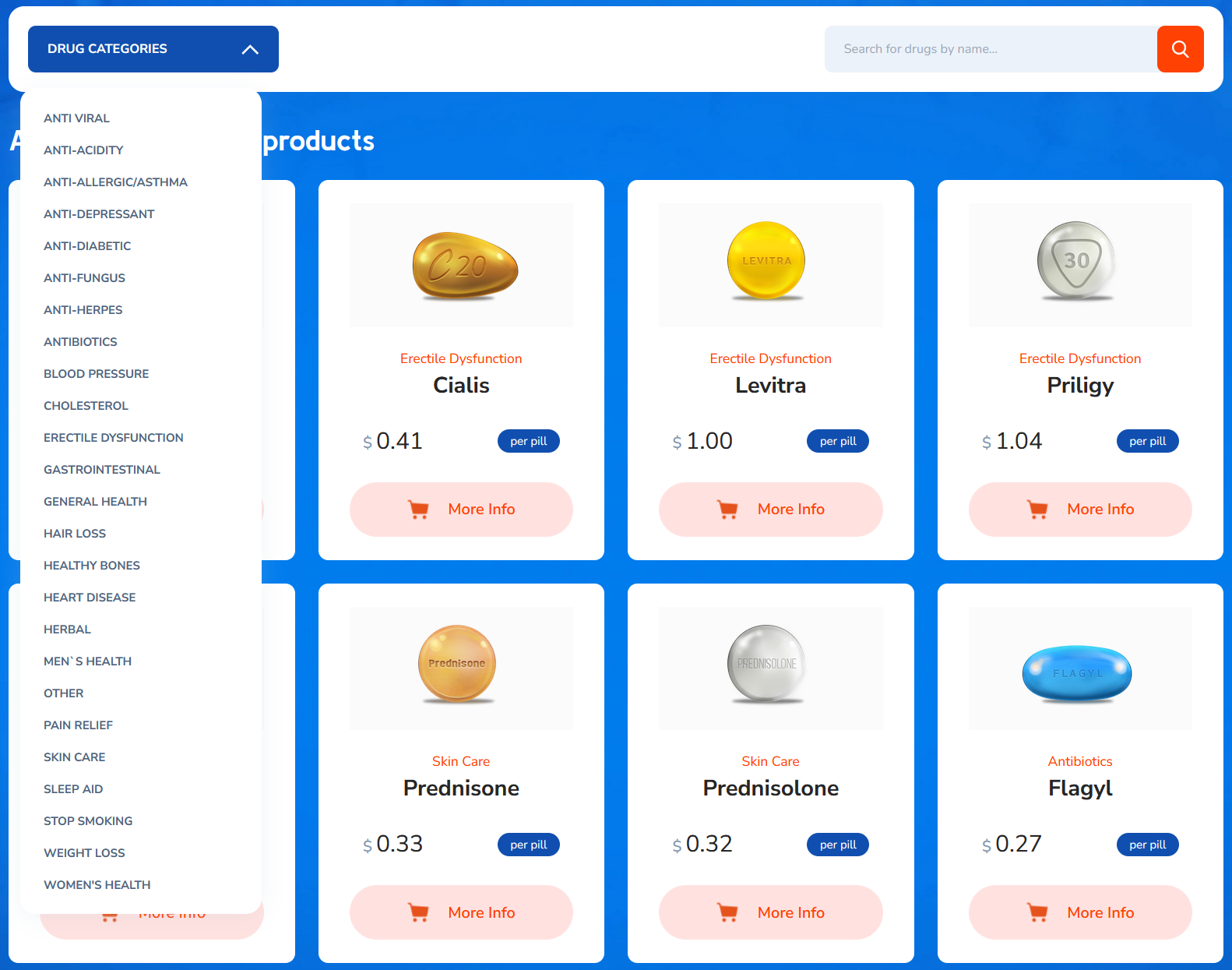Click the per pill badge for Prednisolone
The width and height of the screenshot is (1232, 970).
pos(838,845)
